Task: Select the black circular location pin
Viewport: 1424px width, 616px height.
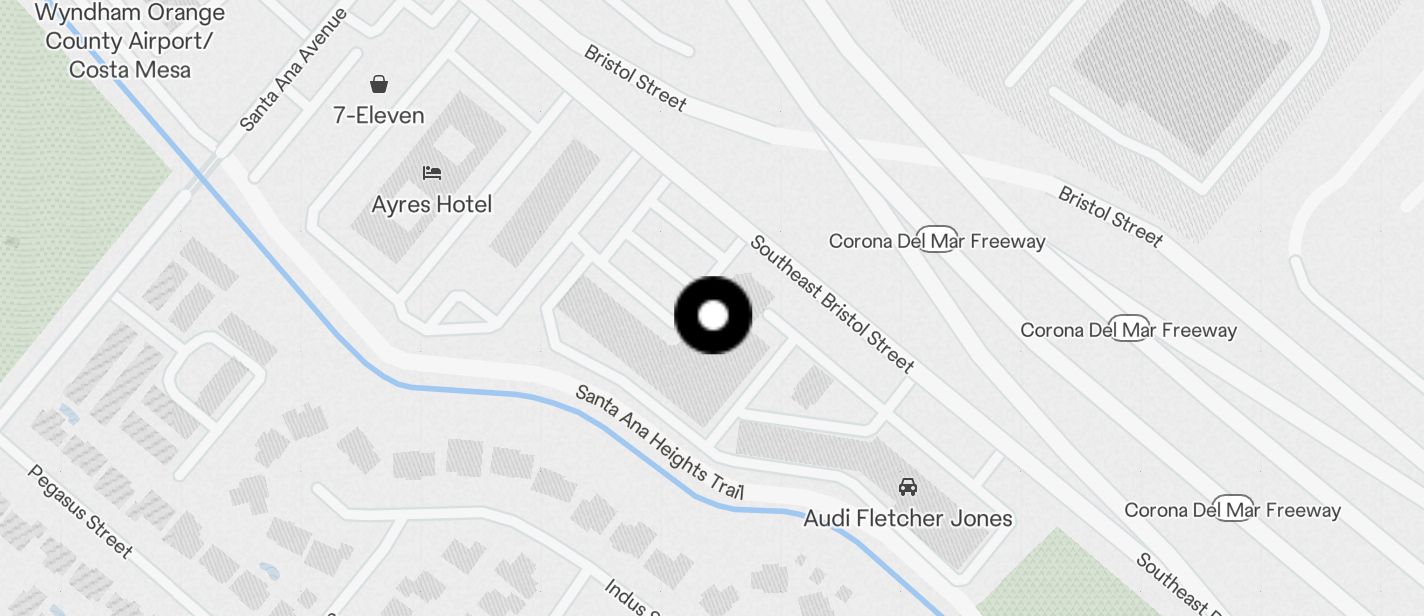Action: tap(713, 316)
